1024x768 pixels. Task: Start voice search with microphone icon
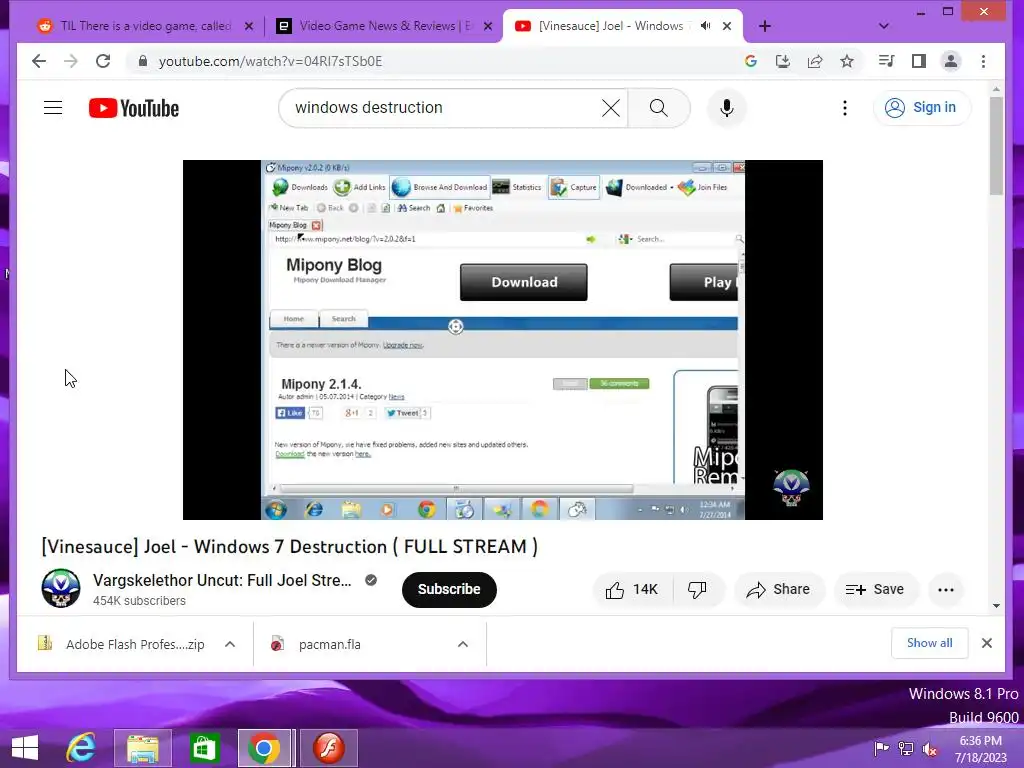(726, 108)
